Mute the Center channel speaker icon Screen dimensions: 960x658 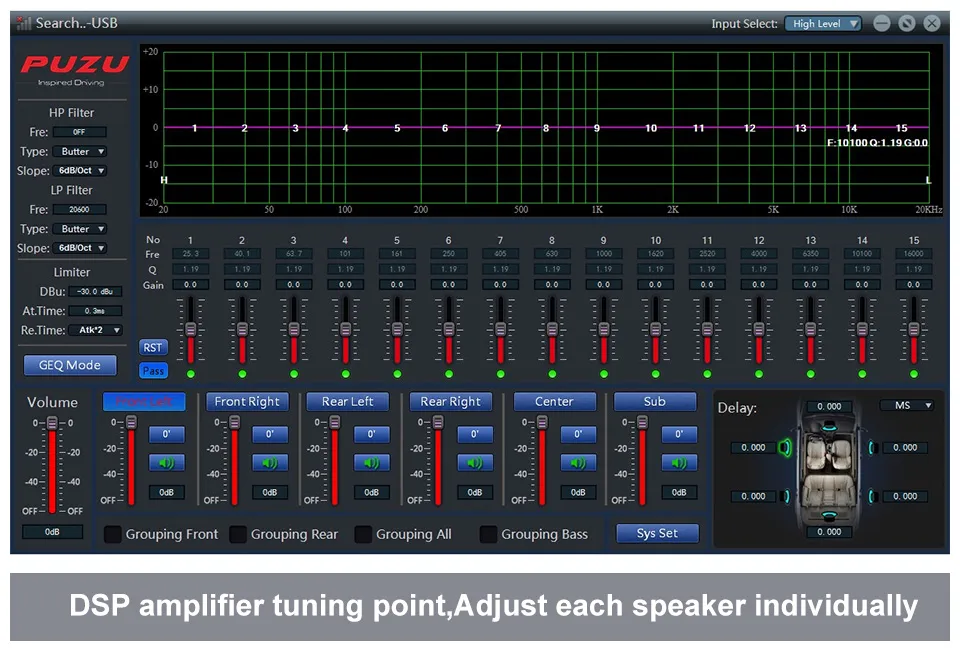578,463
